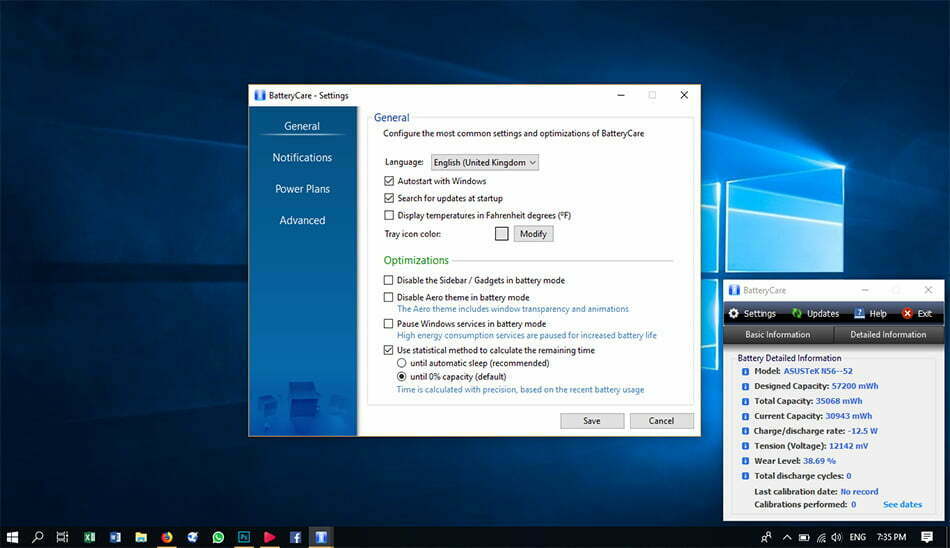This screenshot has width=950, height=548.
Task: Open the volume tray icon
Action: 837,537
